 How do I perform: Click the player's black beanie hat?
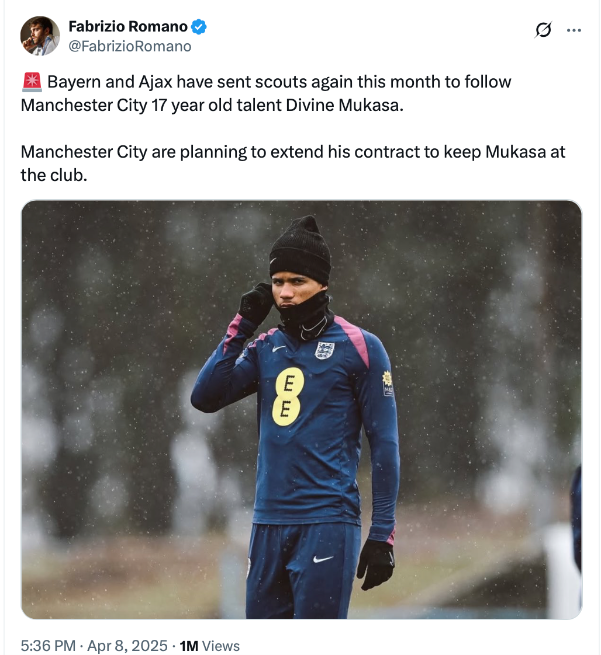(x=299, y=249)
